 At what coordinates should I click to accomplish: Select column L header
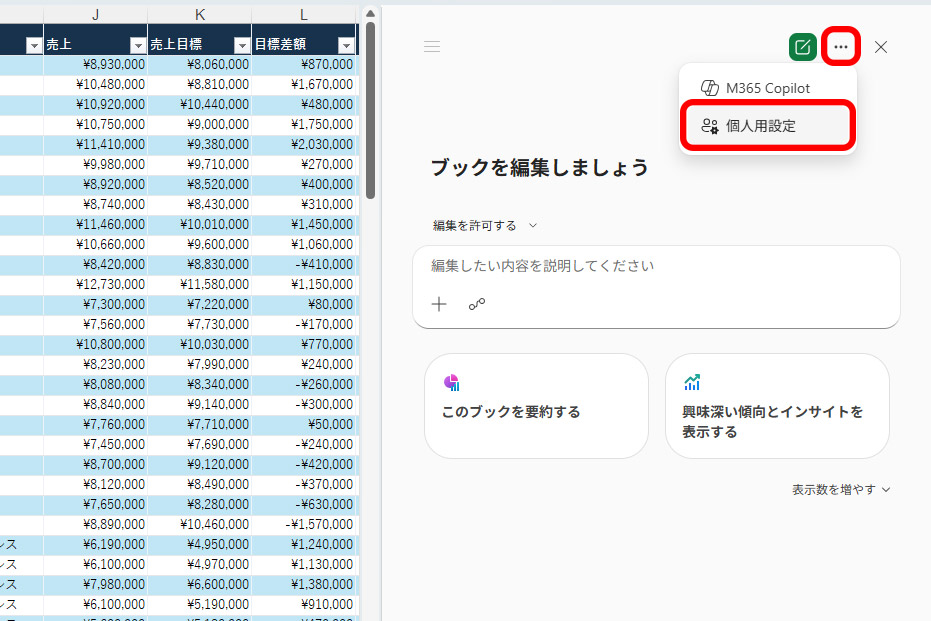click(304, 15)
